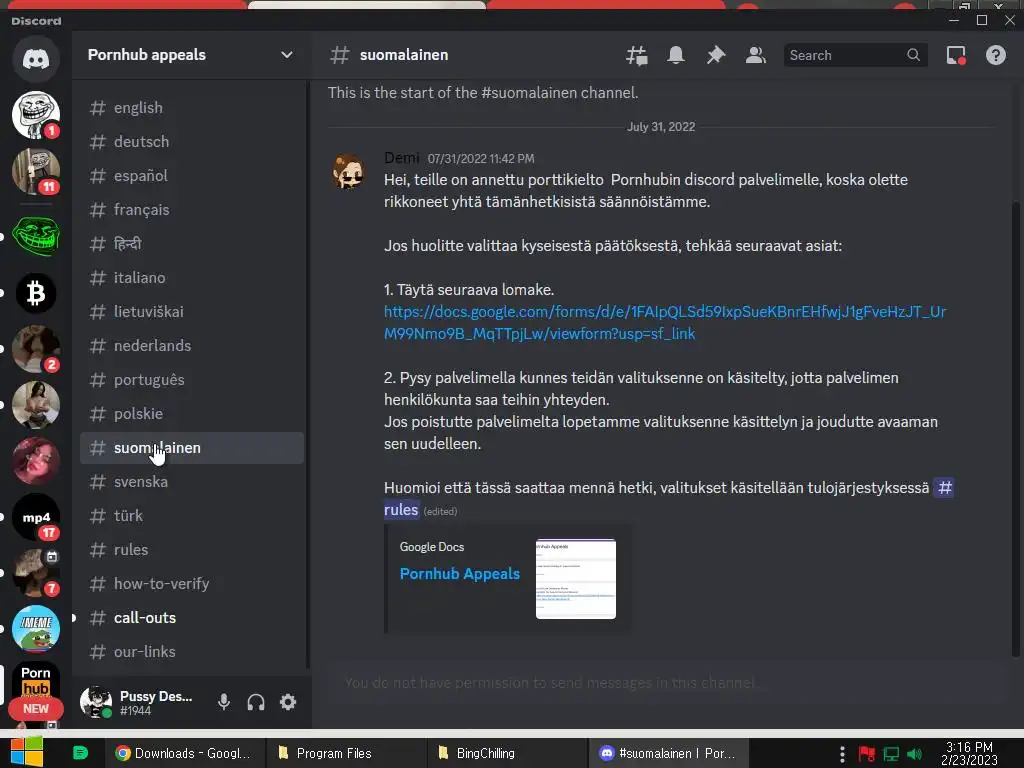Open notification settings bell icon

676,56
